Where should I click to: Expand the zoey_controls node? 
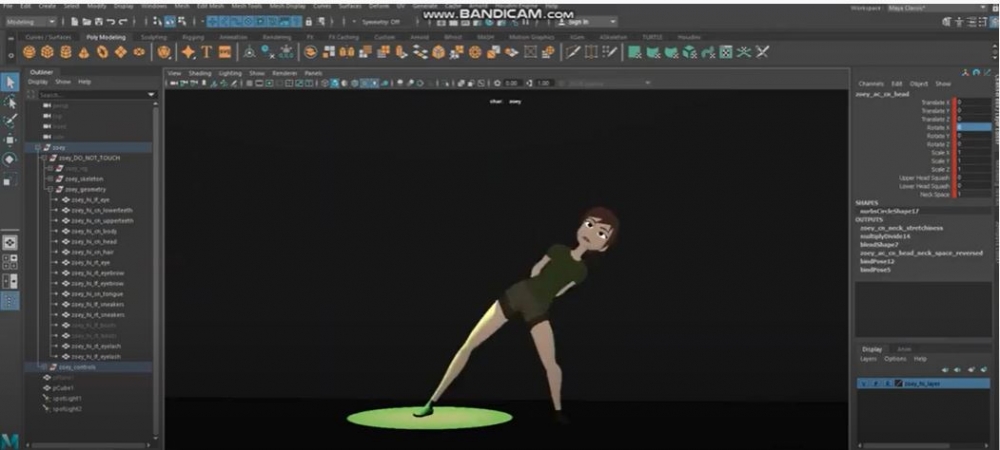pos(43,367)
